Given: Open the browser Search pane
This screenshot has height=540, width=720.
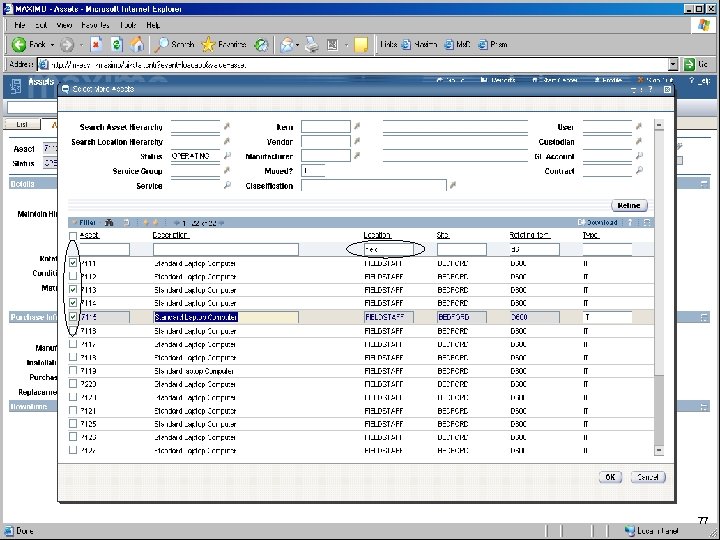Looking at the screenshot, I should tap(174, 45).
